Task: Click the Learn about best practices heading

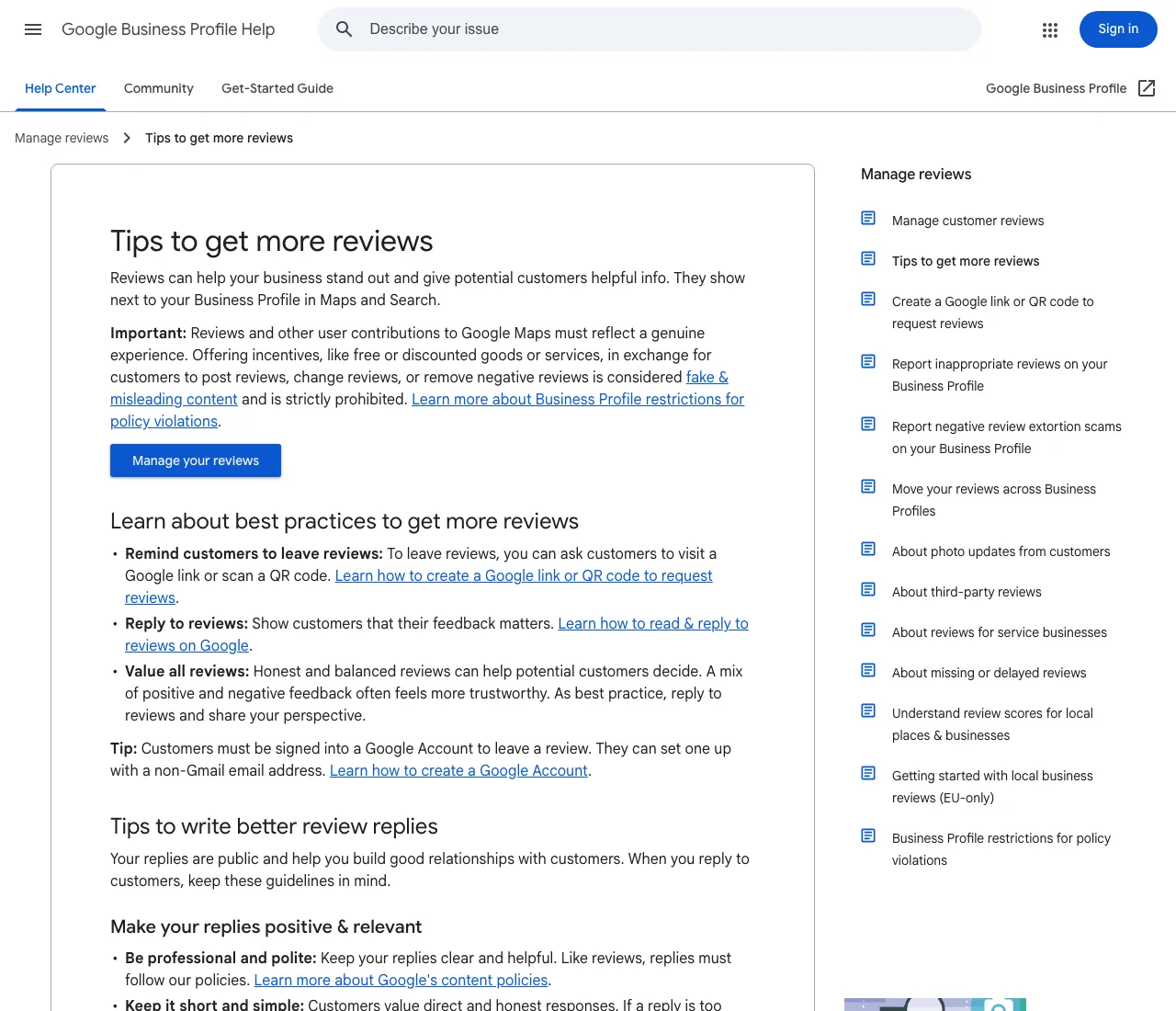Action: [345, 521]
